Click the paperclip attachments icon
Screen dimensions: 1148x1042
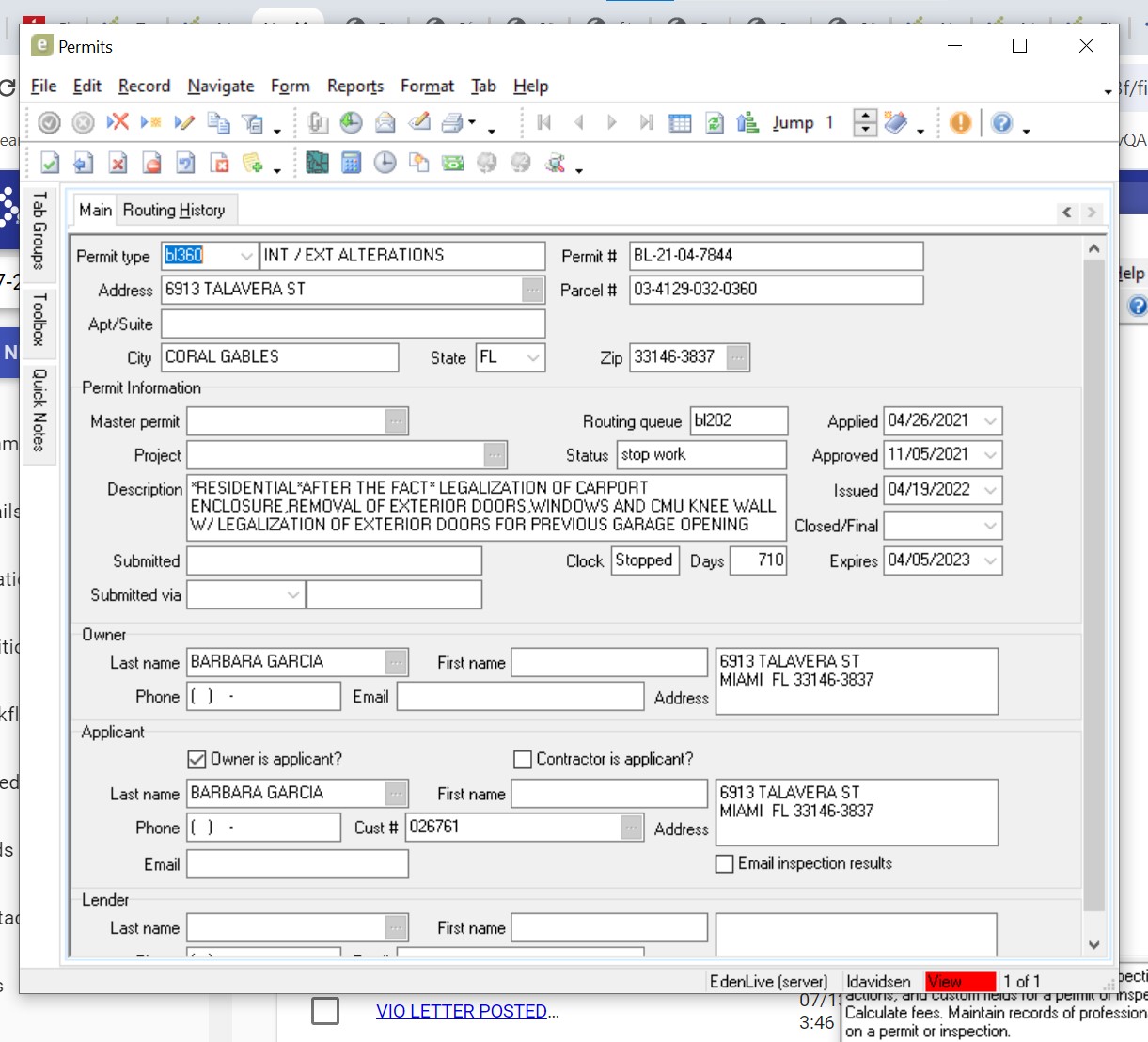pyautogui.click(x=318, y=122)
